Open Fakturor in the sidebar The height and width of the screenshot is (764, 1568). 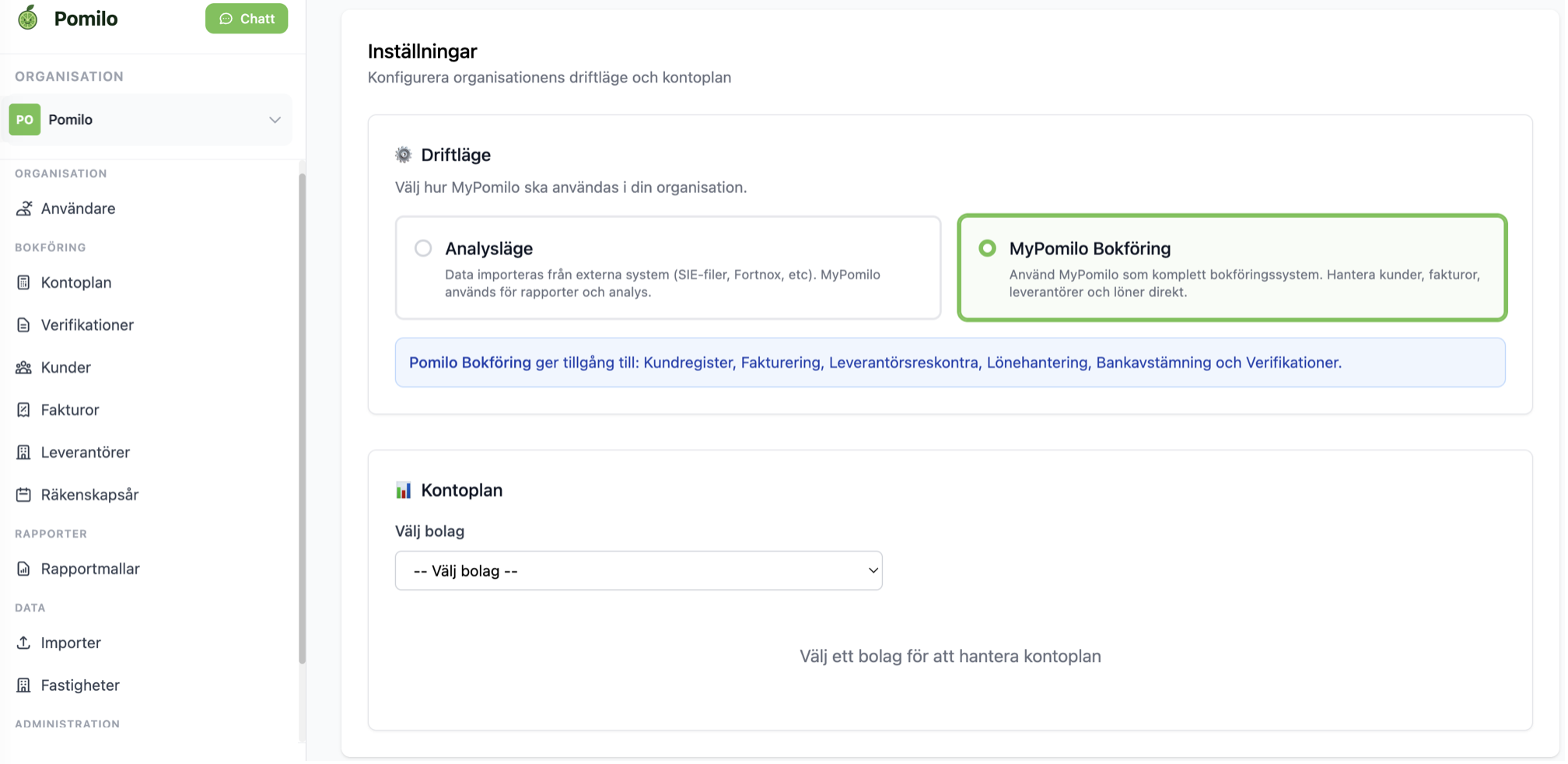[70, 410]
